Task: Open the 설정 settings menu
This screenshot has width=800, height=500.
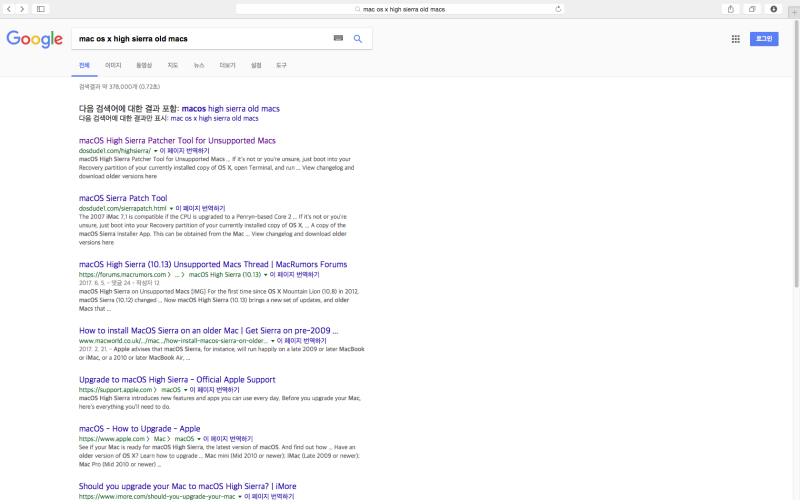Action: pyautogui.click(x=256, y=65)
